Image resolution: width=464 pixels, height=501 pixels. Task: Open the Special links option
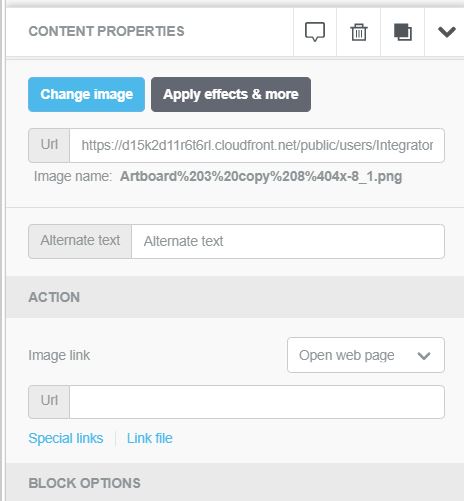pos(66,438)
